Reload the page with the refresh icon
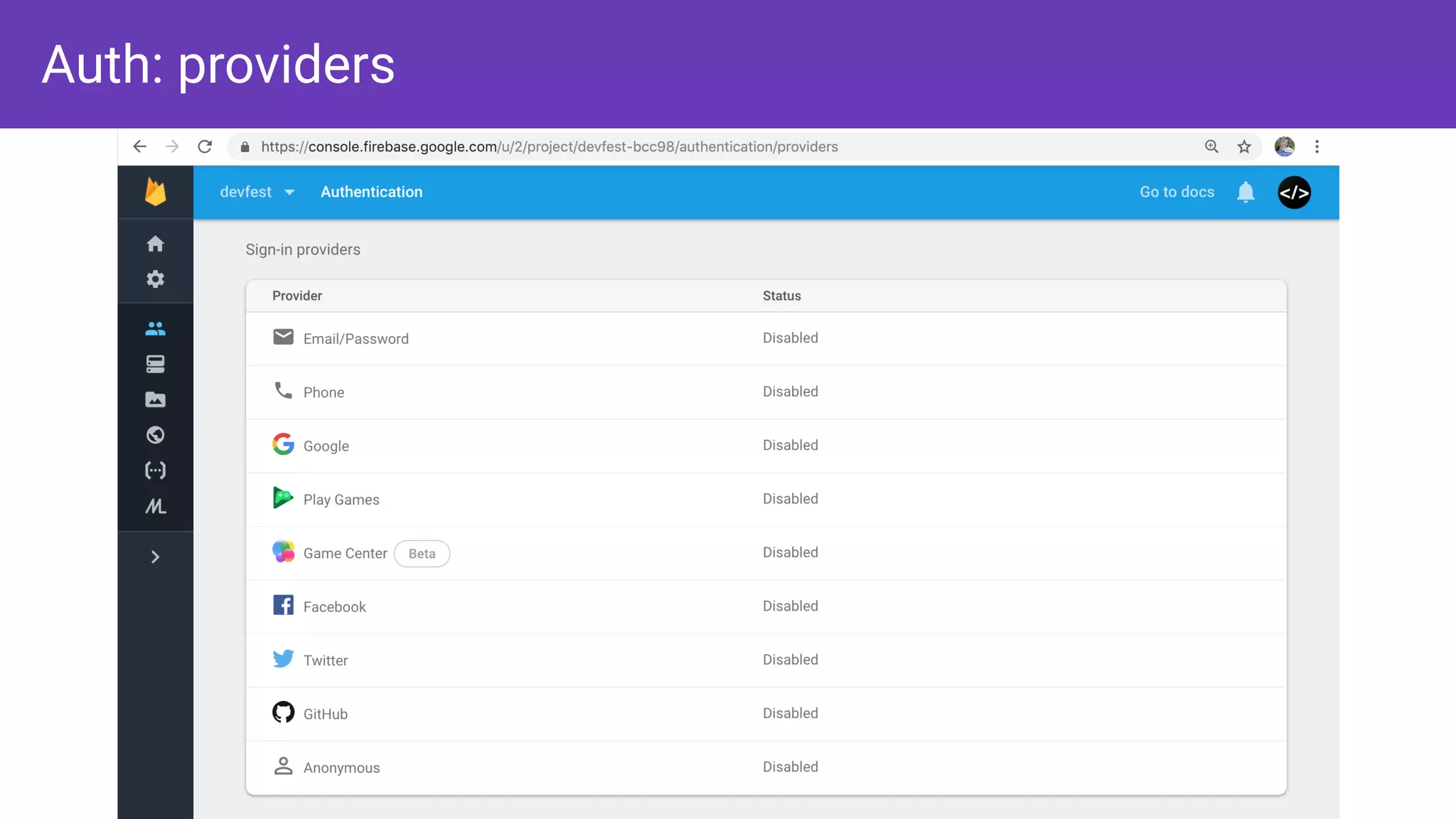This screenshot has height=819, width=1456. (205, 146)
